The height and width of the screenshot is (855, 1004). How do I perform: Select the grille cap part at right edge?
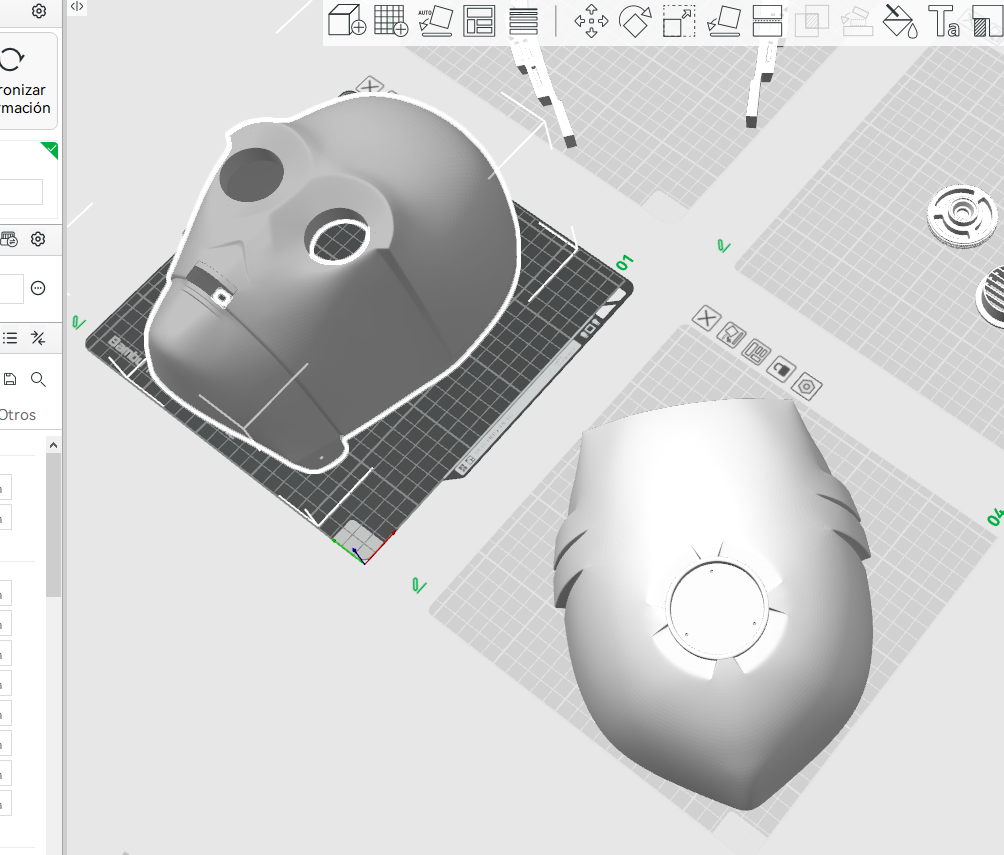coord(991,298)
